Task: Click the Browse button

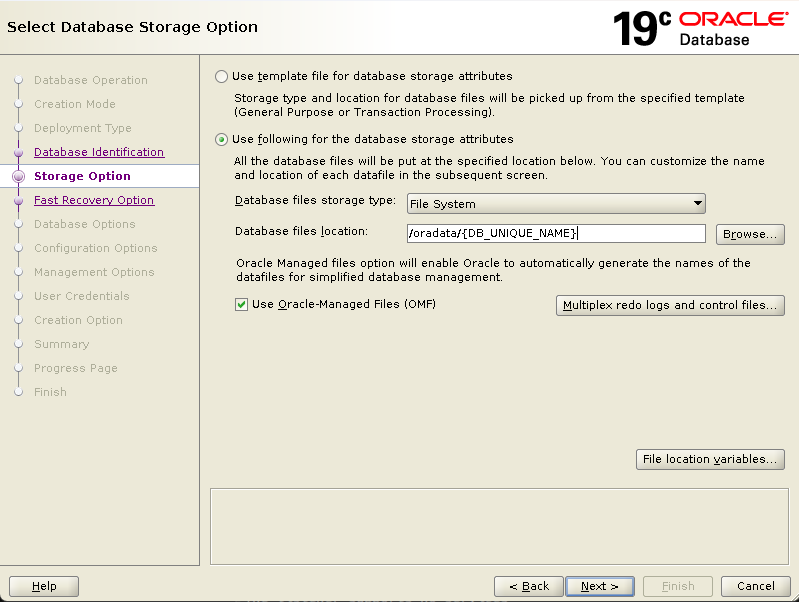Action: [750, 234]
